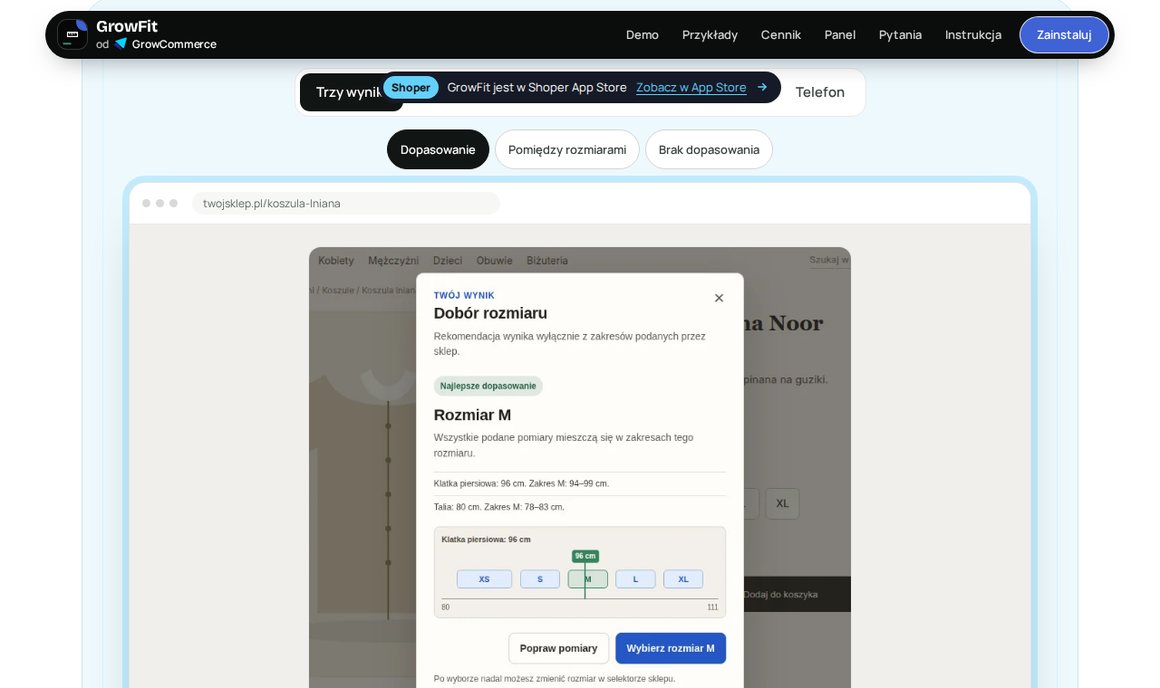The image size is (1160, 688).
Task: Open the Biżuteria store category
Action: coord(547,260)
